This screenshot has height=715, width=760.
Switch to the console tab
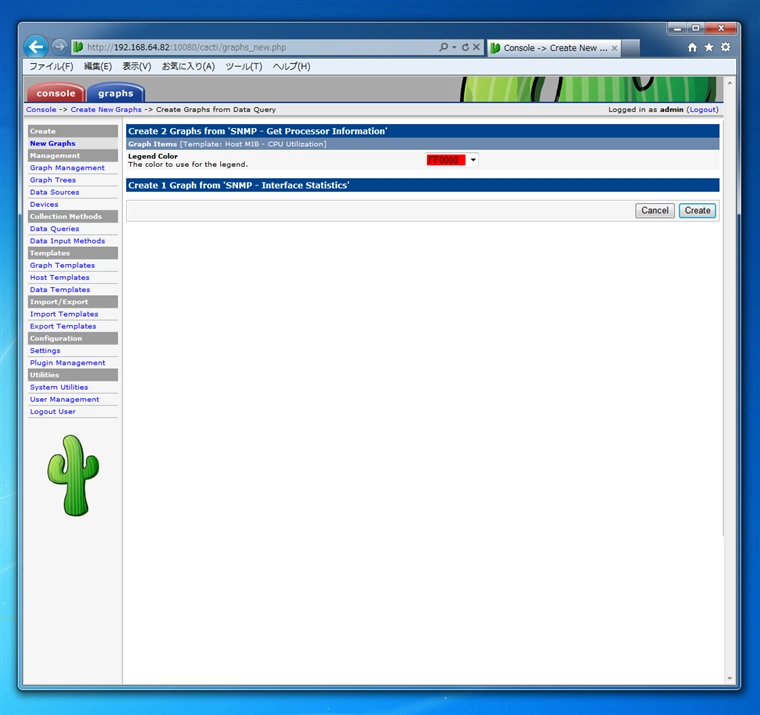click(x=56, y=93)
